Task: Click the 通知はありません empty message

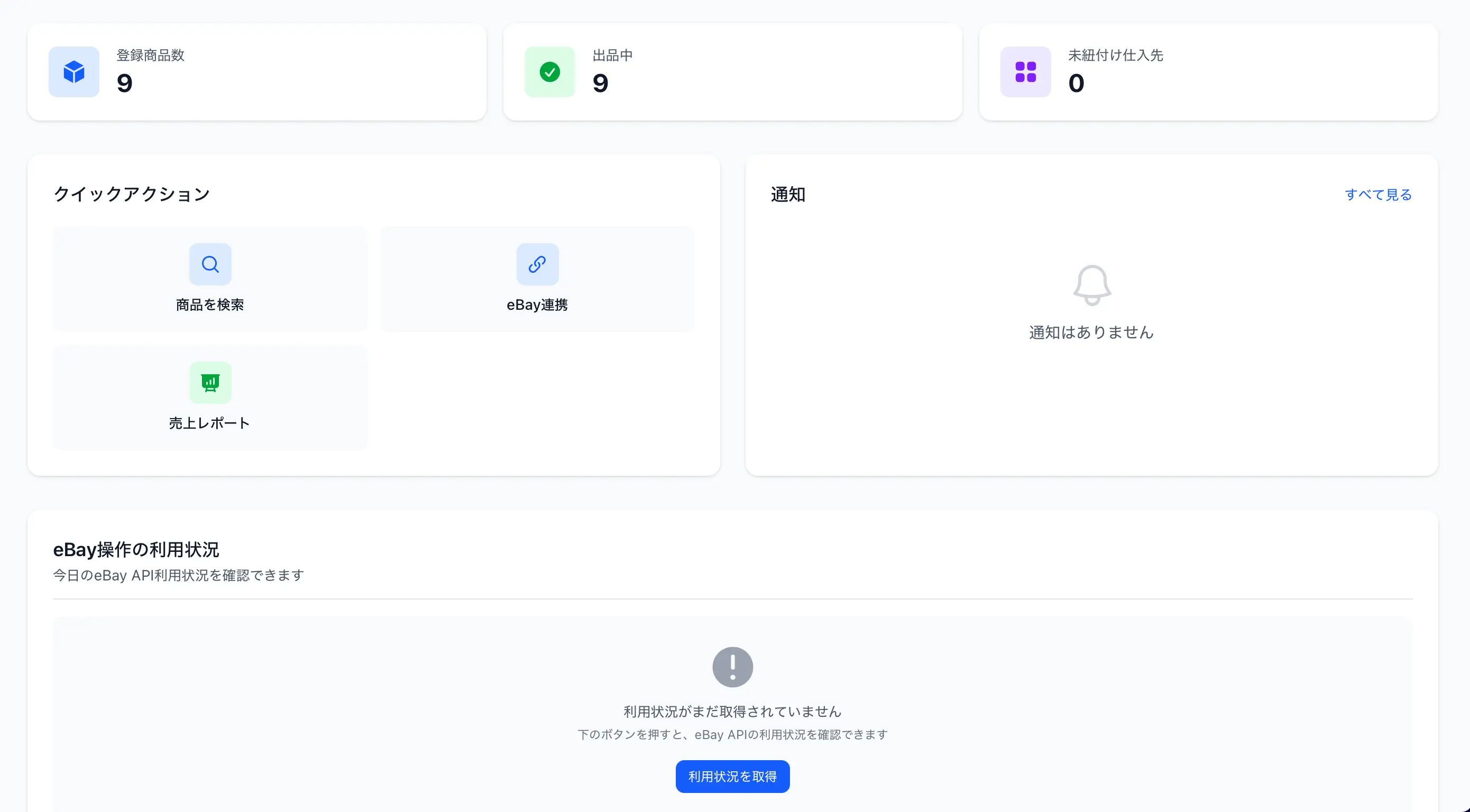Action: [1091, 332]
